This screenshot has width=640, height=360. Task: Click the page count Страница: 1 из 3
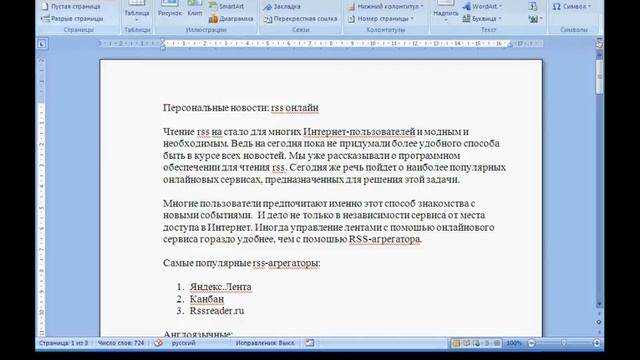(x=63, y=343)
